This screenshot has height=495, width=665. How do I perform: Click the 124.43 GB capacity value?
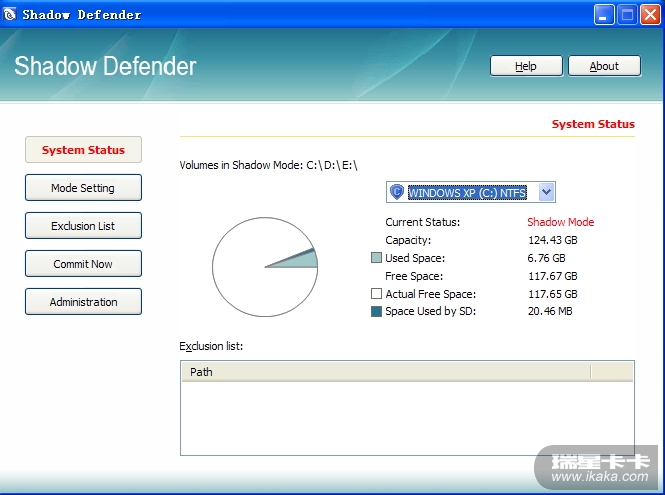coord(553,240)
